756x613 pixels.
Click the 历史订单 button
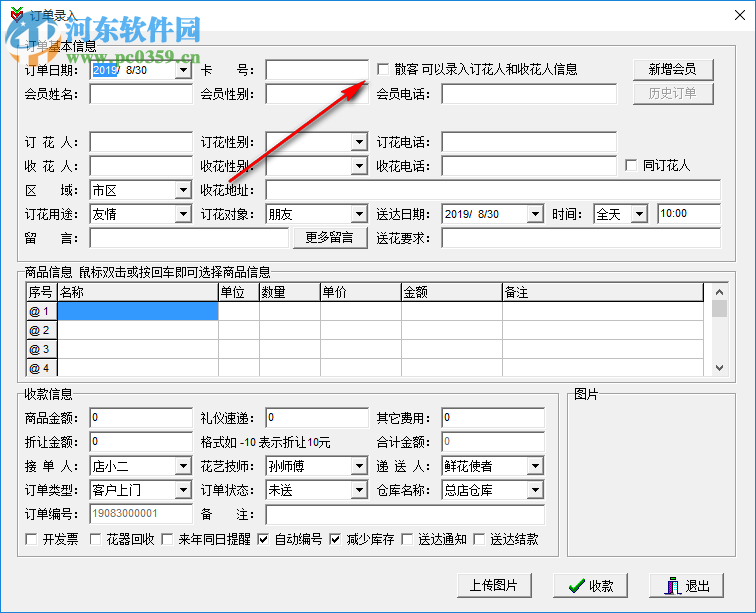[673, 94]
